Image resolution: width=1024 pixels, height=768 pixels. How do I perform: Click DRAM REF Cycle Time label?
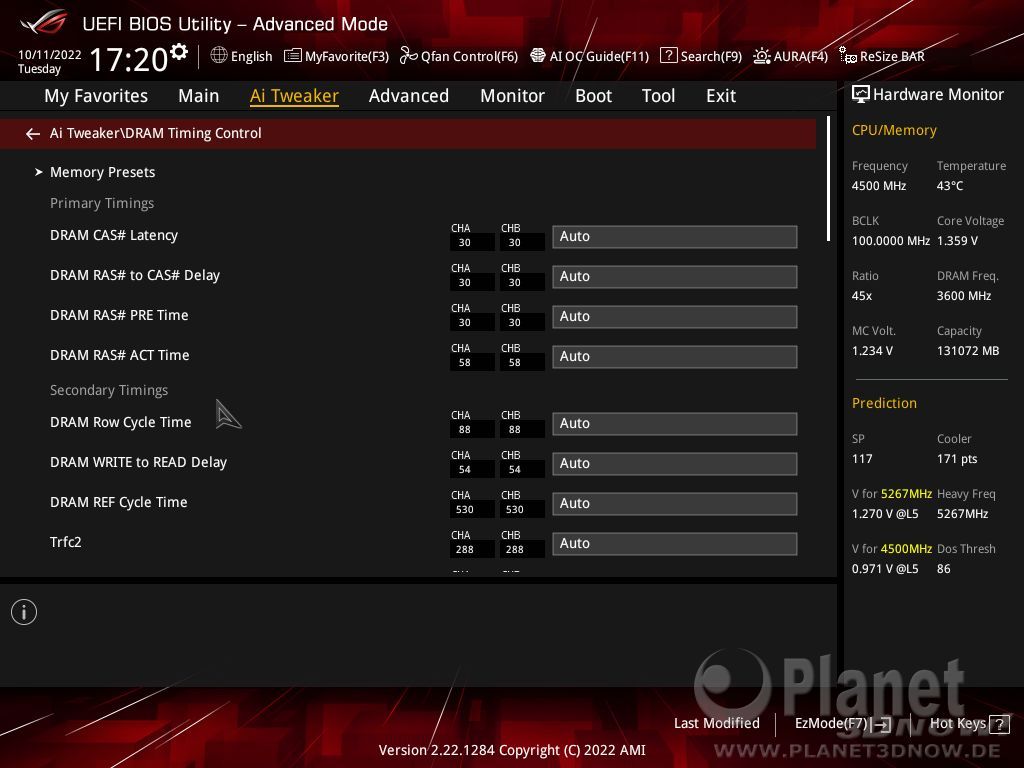(x=118, y=502)
